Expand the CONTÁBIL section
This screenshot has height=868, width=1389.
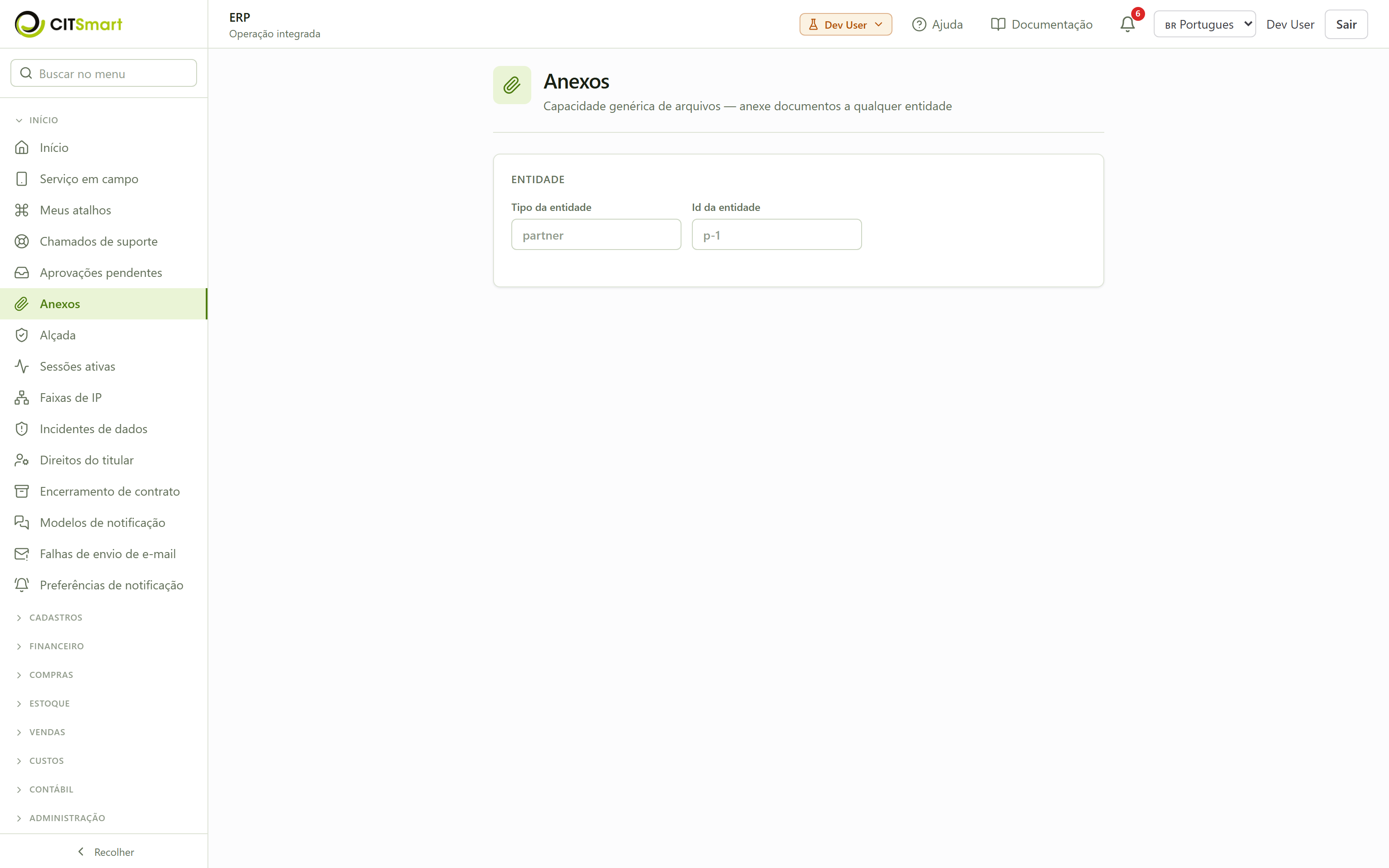tap(45, 790)
